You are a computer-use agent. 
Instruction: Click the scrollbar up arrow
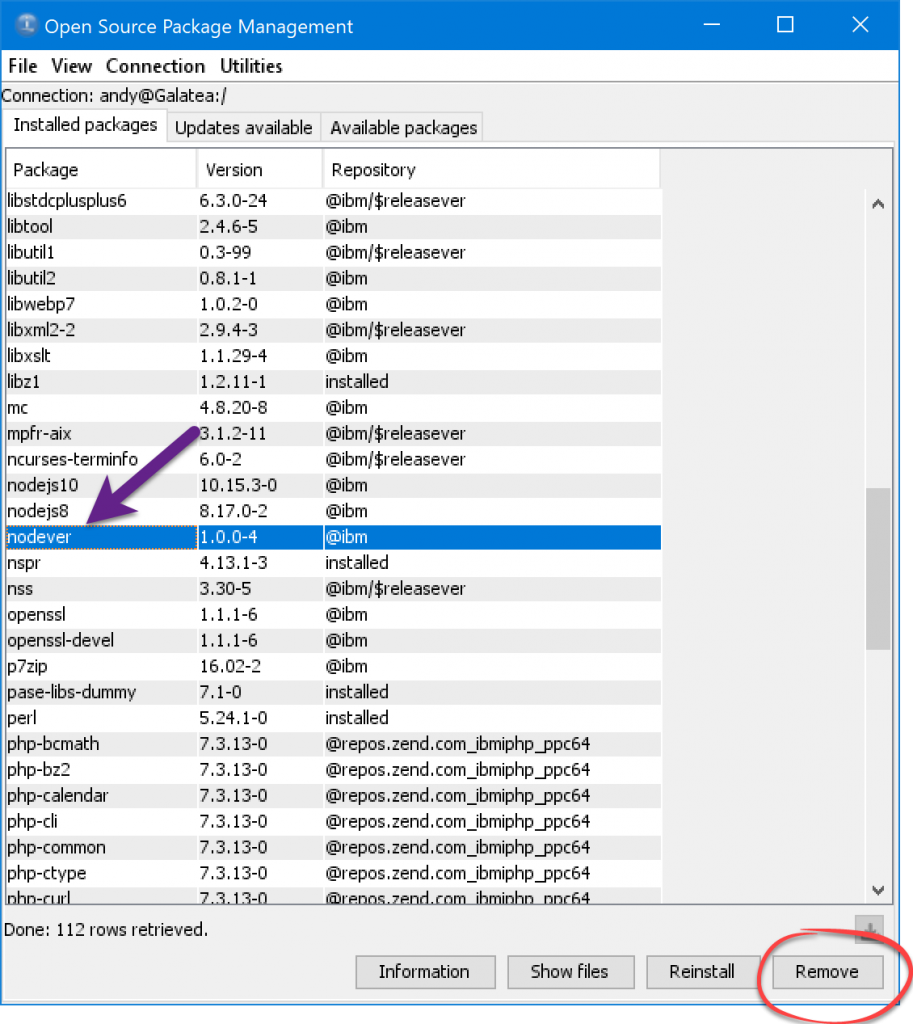tap(878, 204)
